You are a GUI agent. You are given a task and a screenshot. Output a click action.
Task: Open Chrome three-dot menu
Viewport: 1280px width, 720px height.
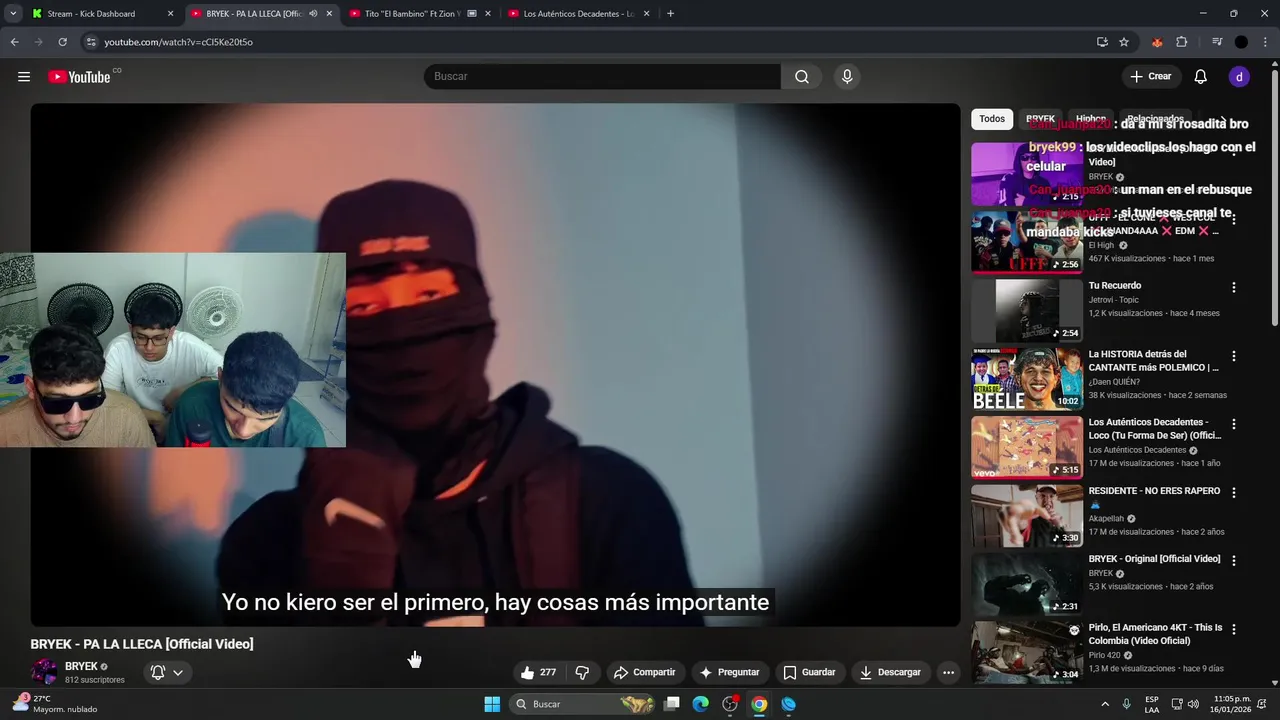[x=1265, y=42]
